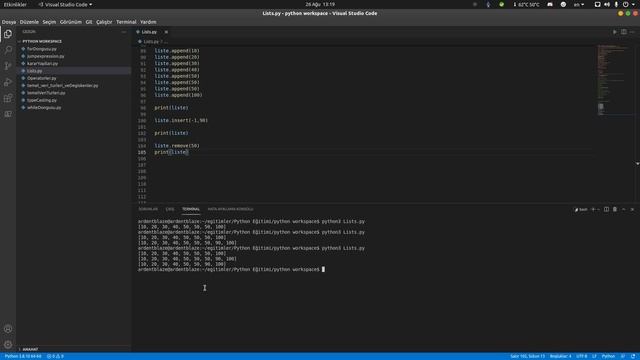The width and height of the screenshot is (640, 360).
Task: Click the notifications bell in status bar
Action: tap(633, 356)
